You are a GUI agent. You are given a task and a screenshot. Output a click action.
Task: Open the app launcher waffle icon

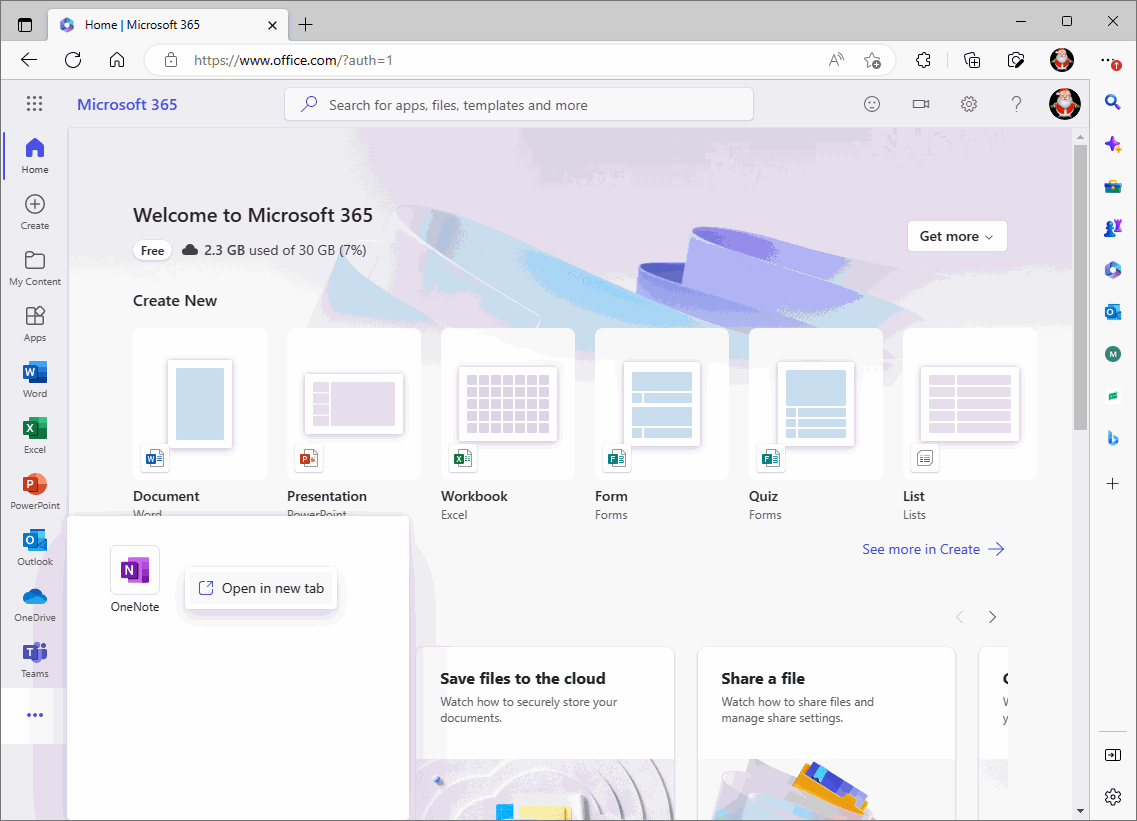point(34,104)
